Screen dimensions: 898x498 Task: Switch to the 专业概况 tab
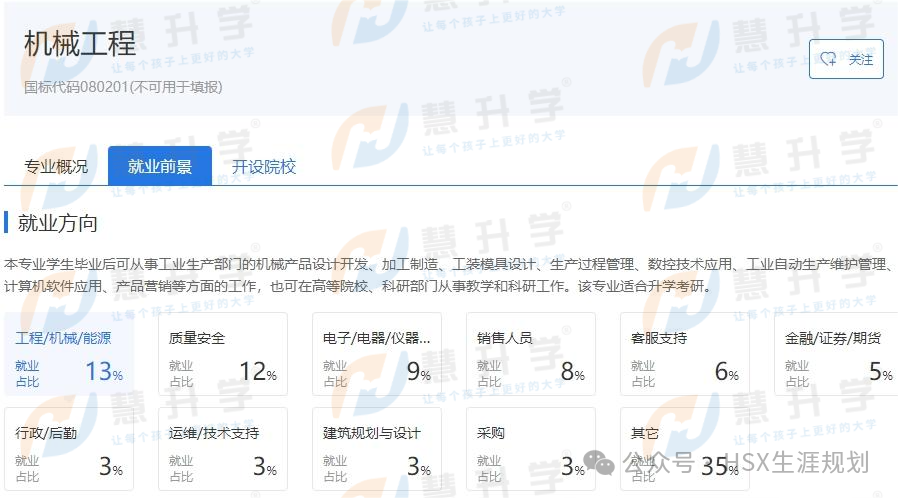pos(56,167)
